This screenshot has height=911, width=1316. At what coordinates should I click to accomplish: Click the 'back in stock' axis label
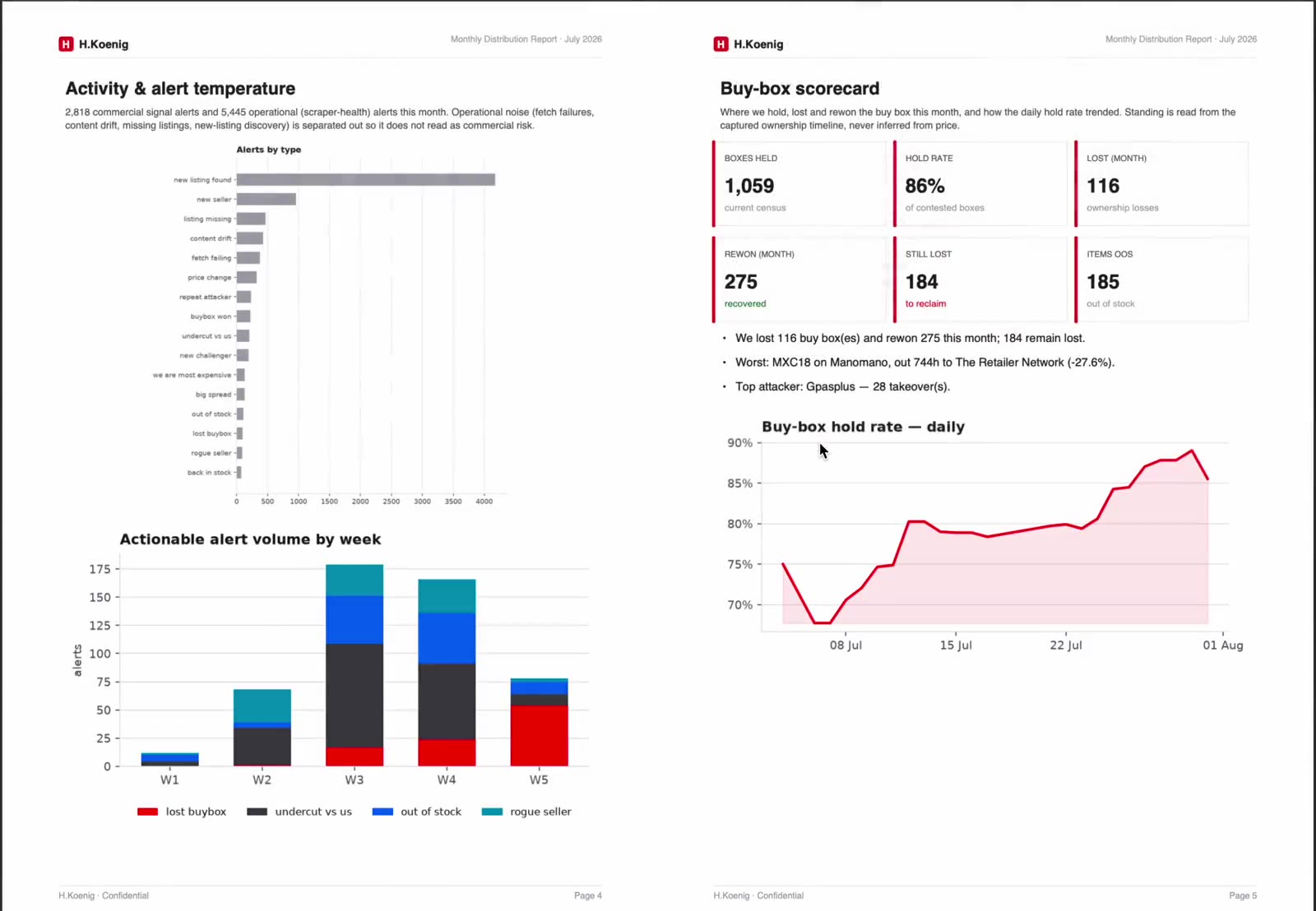point(209,473)
